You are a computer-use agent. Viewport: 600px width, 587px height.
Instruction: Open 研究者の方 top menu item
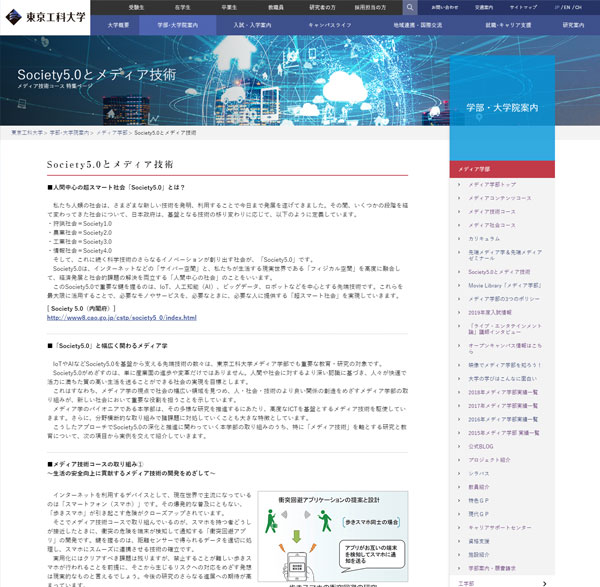click(322, 7)
